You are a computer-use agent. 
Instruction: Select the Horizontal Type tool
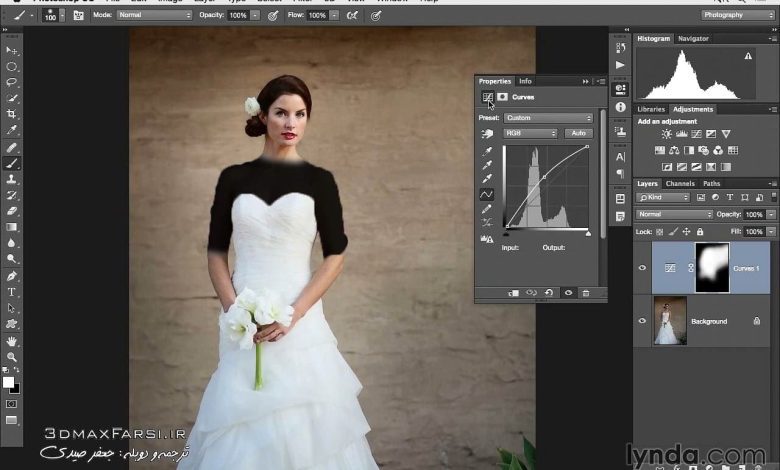[x=12, y=292]
